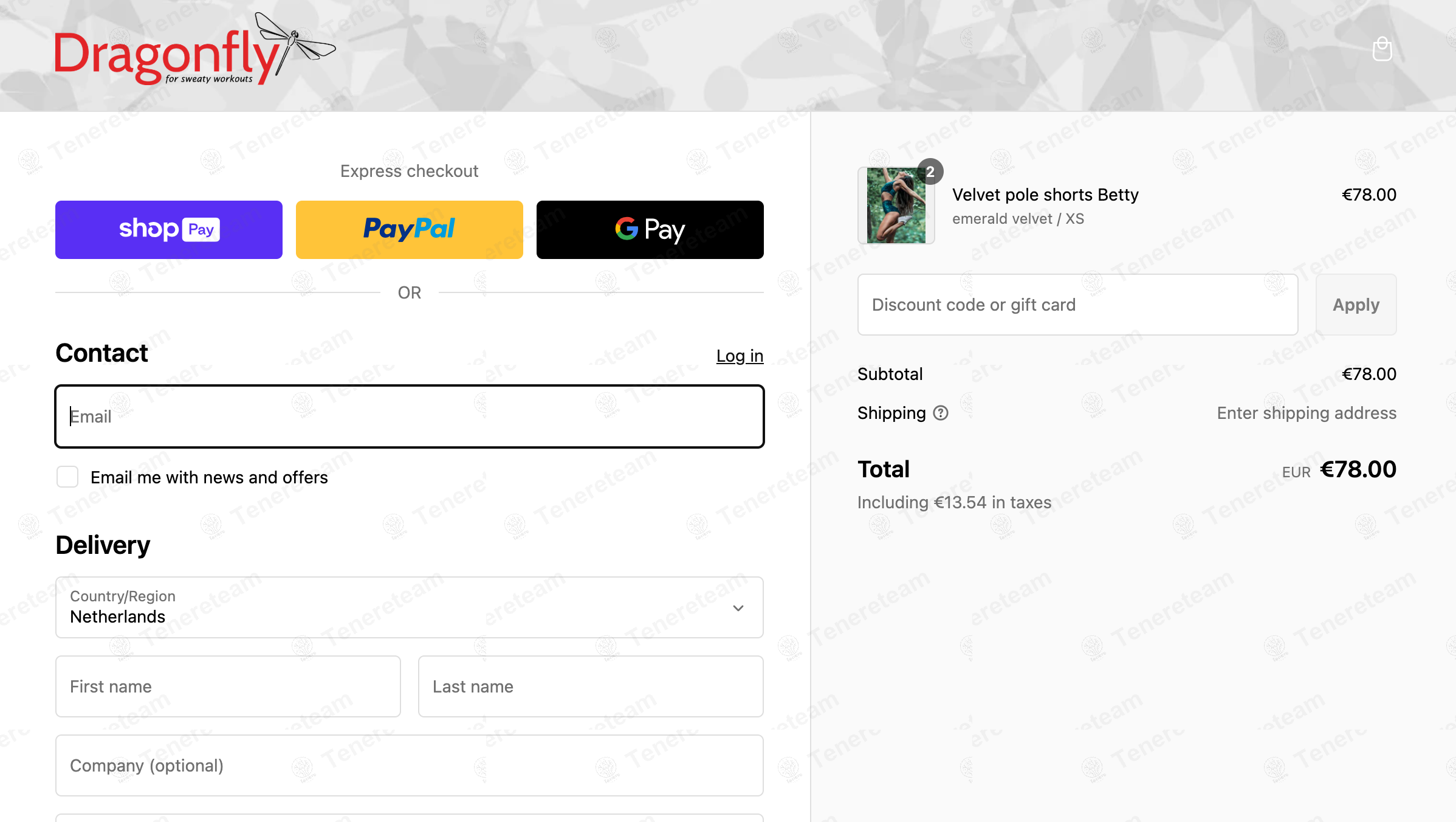1456x822 pixels.
Task: Click the chevron arrow beside Netherlands
Action: coord(738,608)
